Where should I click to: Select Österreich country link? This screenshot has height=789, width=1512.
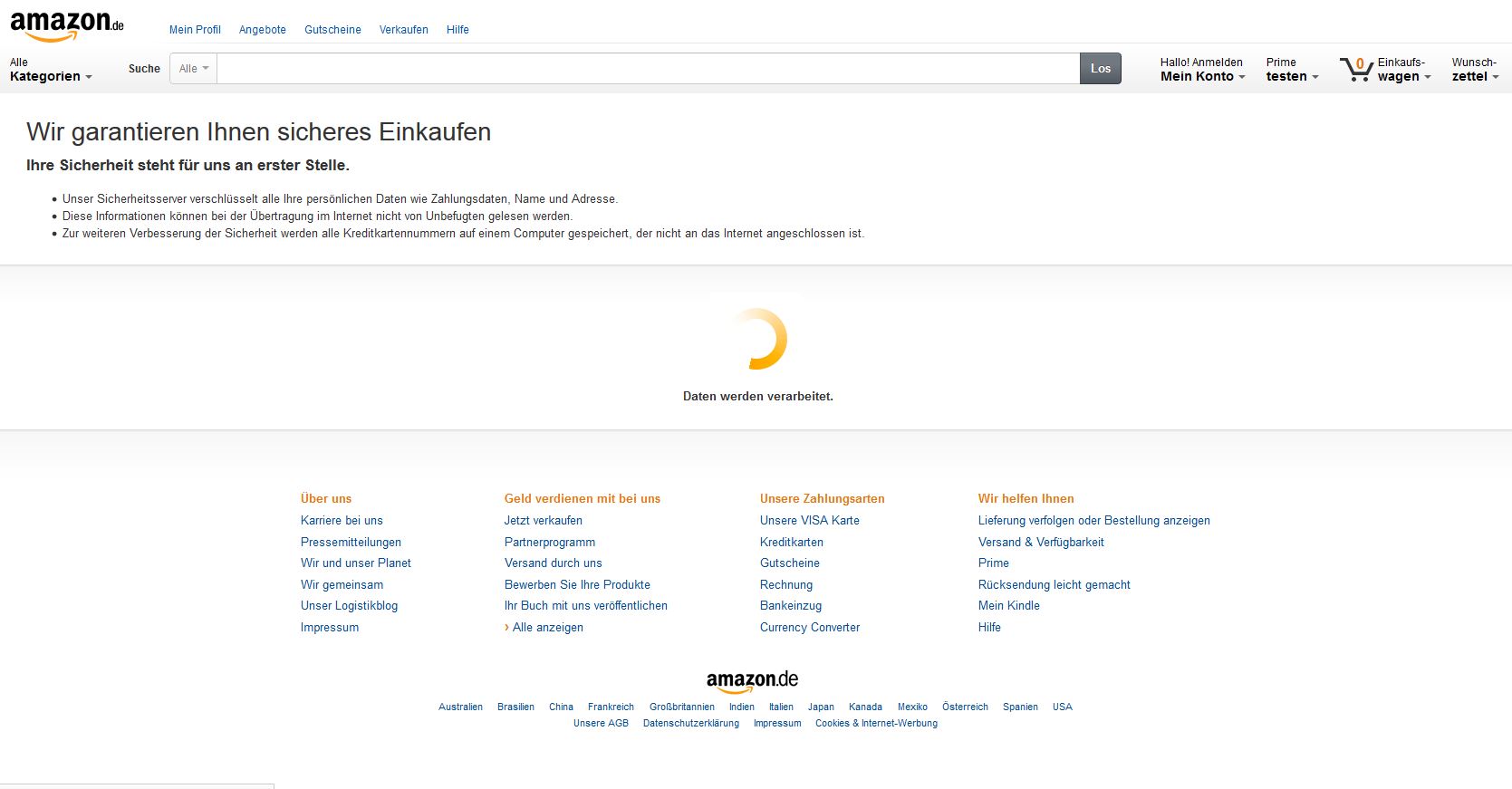click(x=965, y=707)
